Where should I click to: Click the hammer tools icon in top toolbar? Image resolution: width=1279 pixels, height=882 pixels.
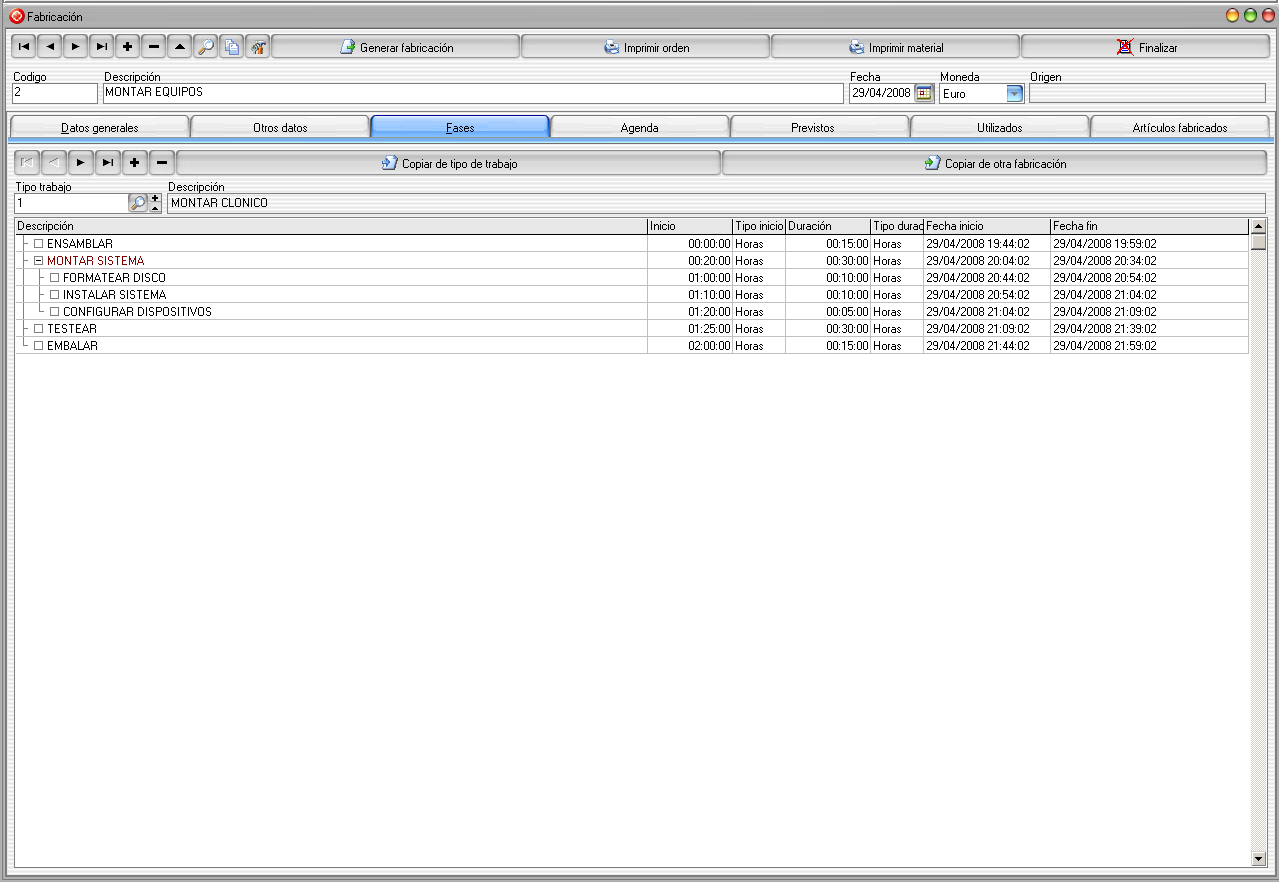[258, 47]
